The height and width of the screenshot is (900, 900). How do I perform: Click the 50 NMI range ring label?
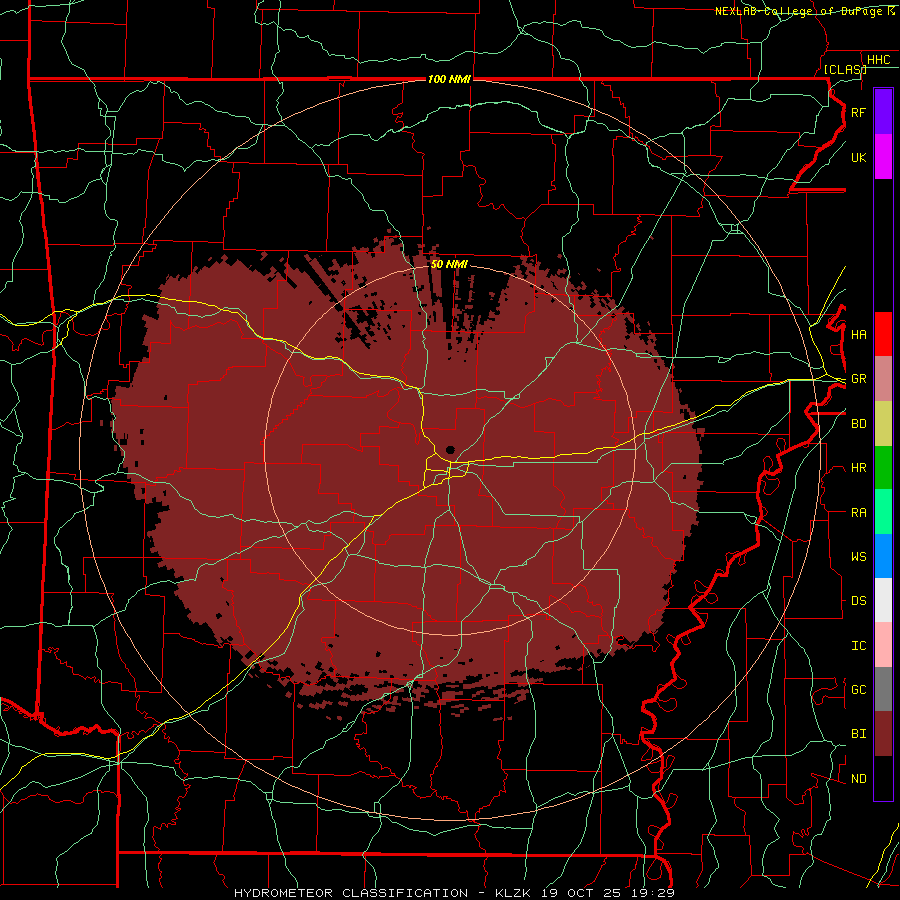pyautogui.click(x=449, y=264)
